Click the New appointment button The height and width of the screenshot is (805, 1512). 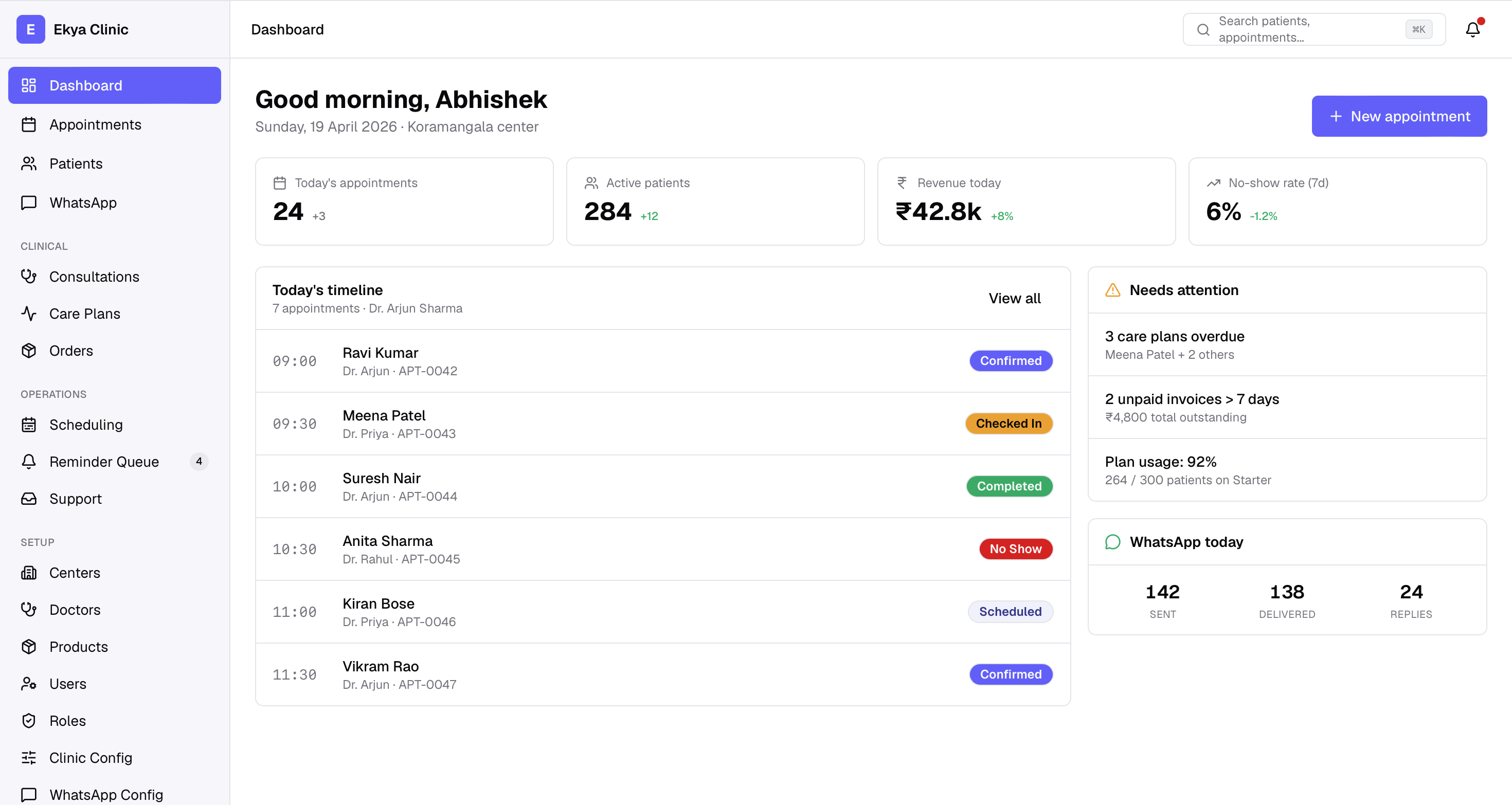tap(1399, 116)
